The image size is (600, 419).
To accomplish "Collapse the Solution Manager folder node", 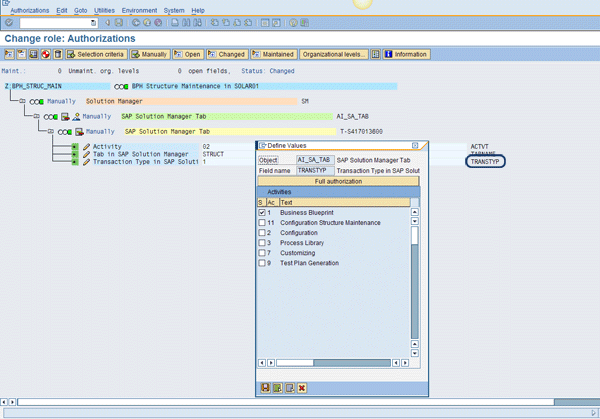I will (x=23, y=101).
